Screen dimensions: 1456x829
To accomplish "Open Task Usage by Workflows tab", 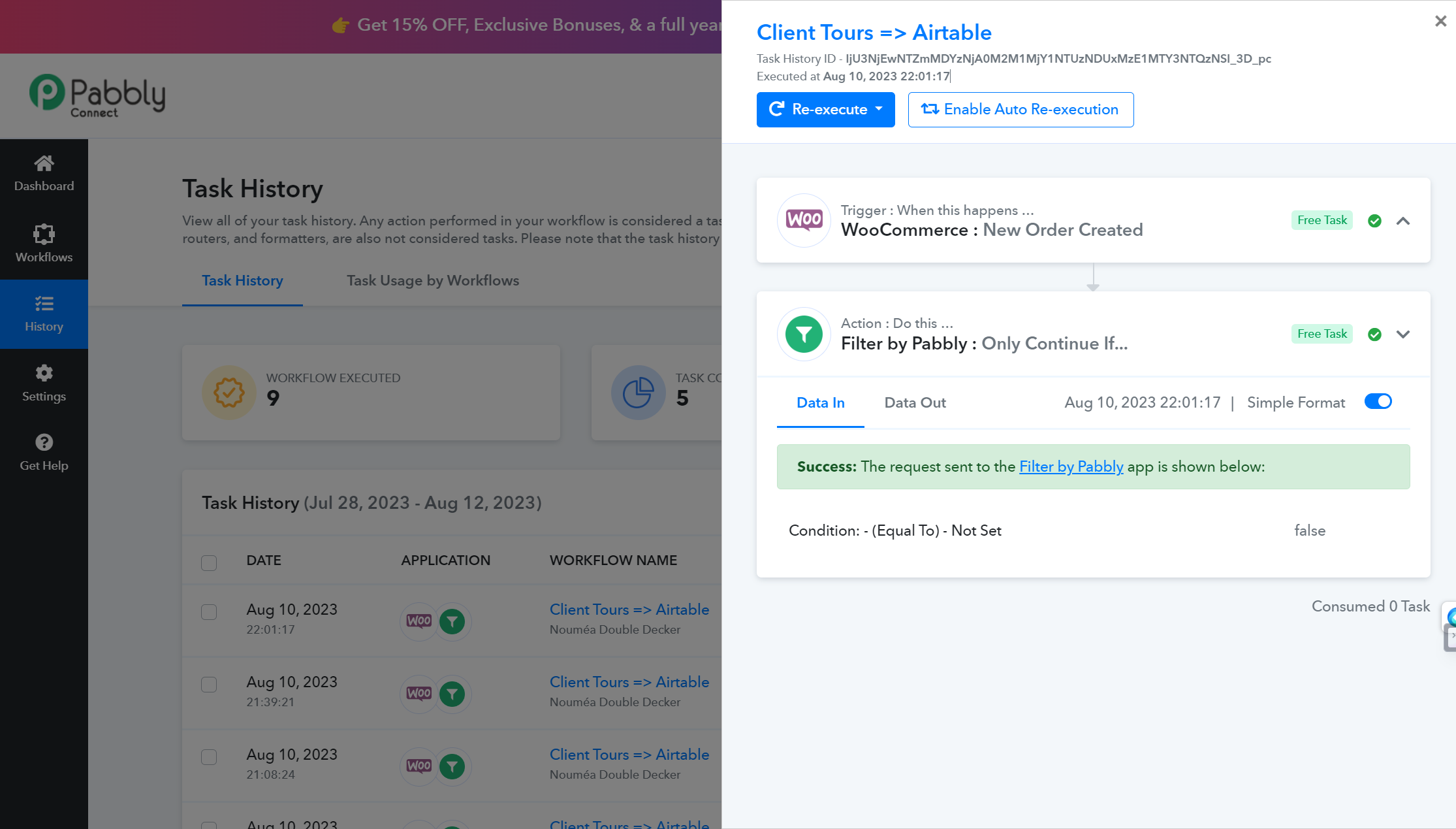I will point(433,281).
